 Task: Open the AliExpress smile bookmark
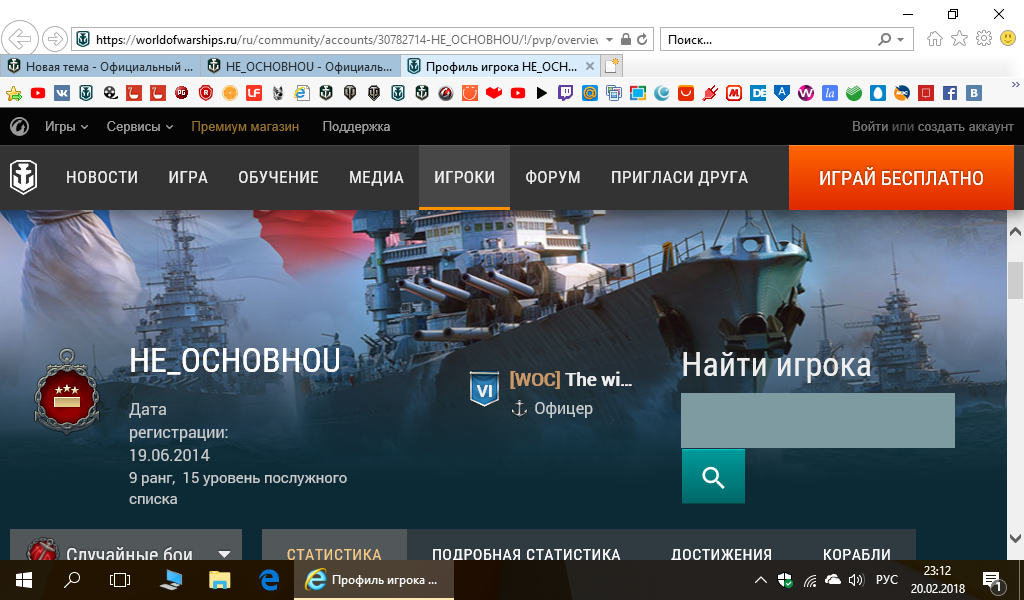pyautogui.click(x=686, y=93)
